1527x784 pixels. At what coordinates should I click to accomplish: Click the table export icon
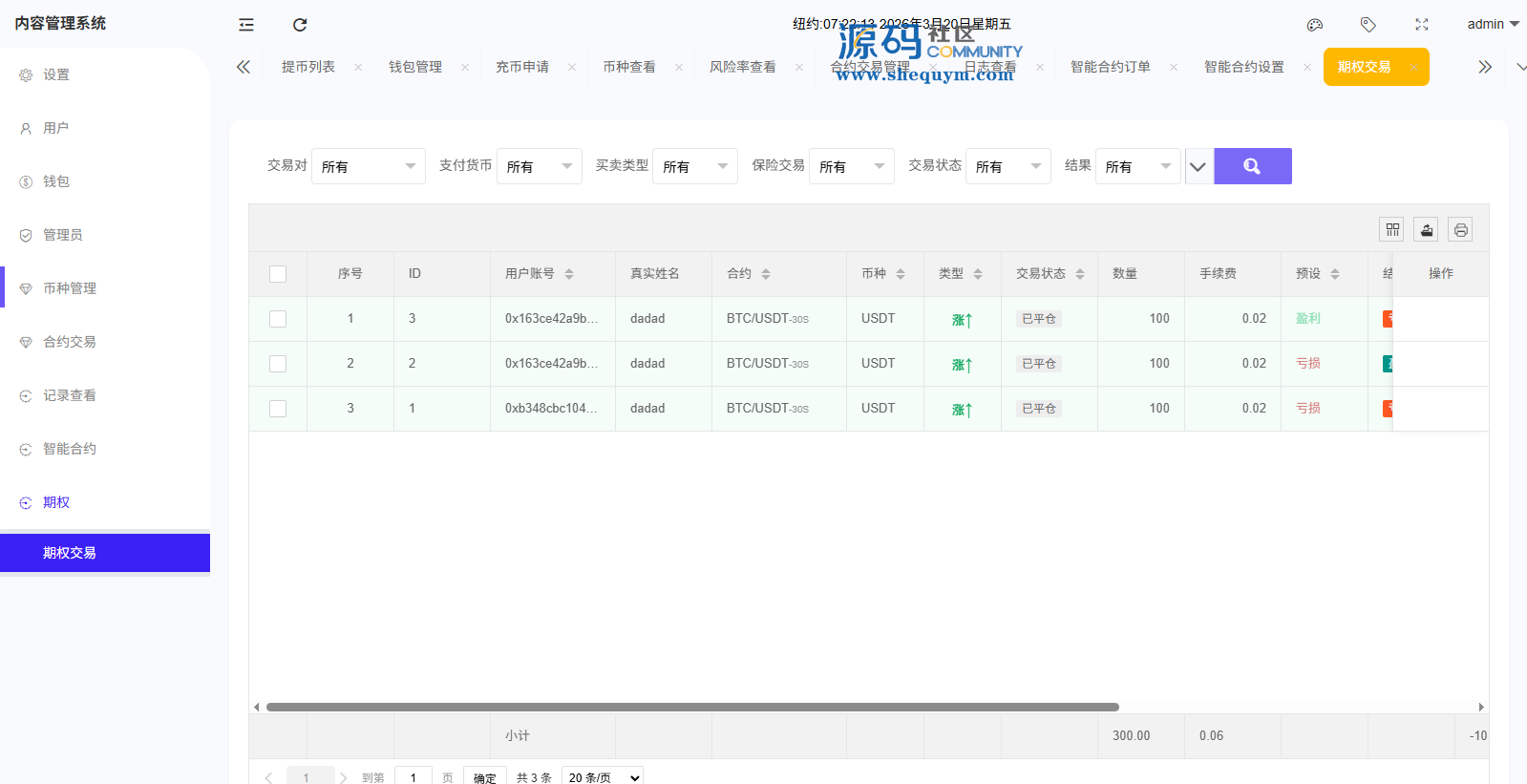click(x=1426, y=229)
